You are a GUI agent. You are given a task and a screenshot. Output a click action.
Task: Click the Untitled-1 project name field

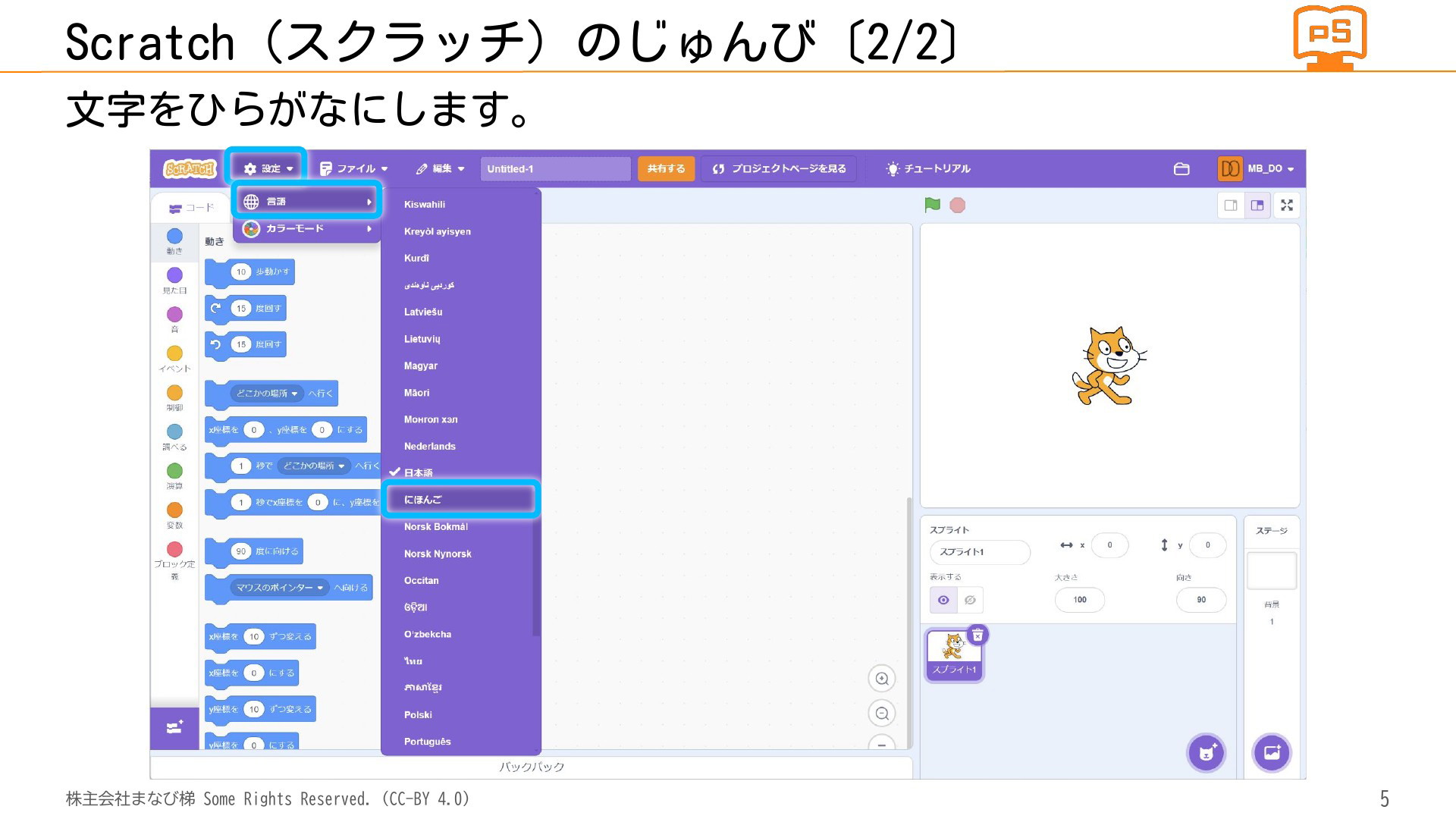(x=555, y=168)
